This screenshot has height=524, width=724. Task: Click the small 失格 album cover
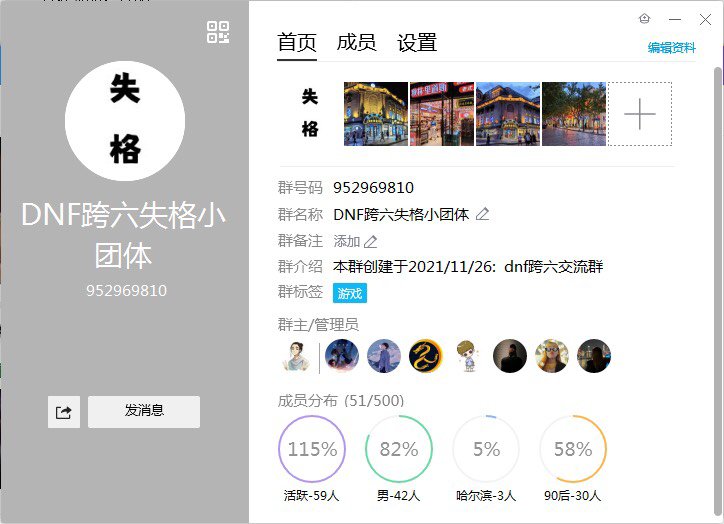point(310,114)
